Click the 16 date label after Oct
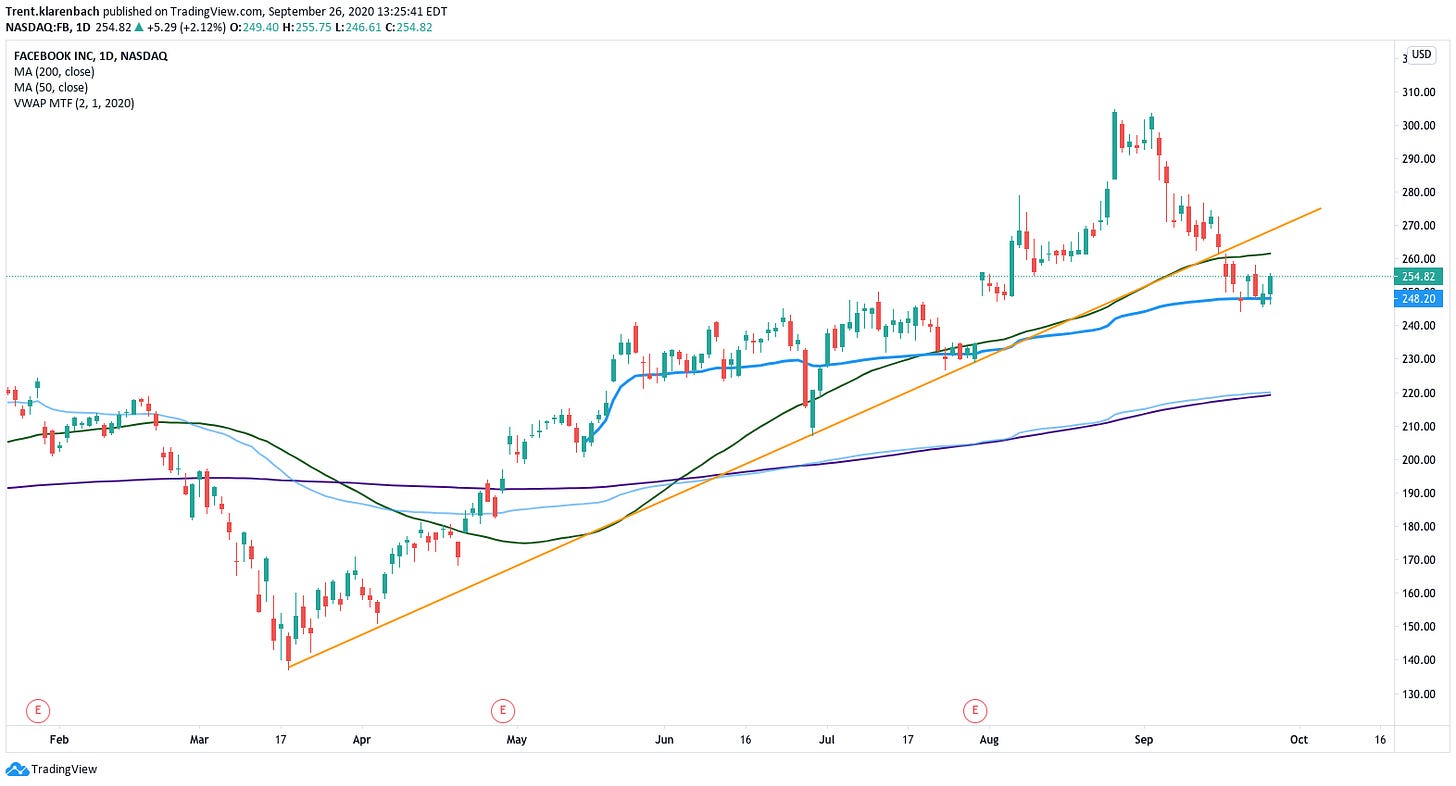 coord(1380,740)
